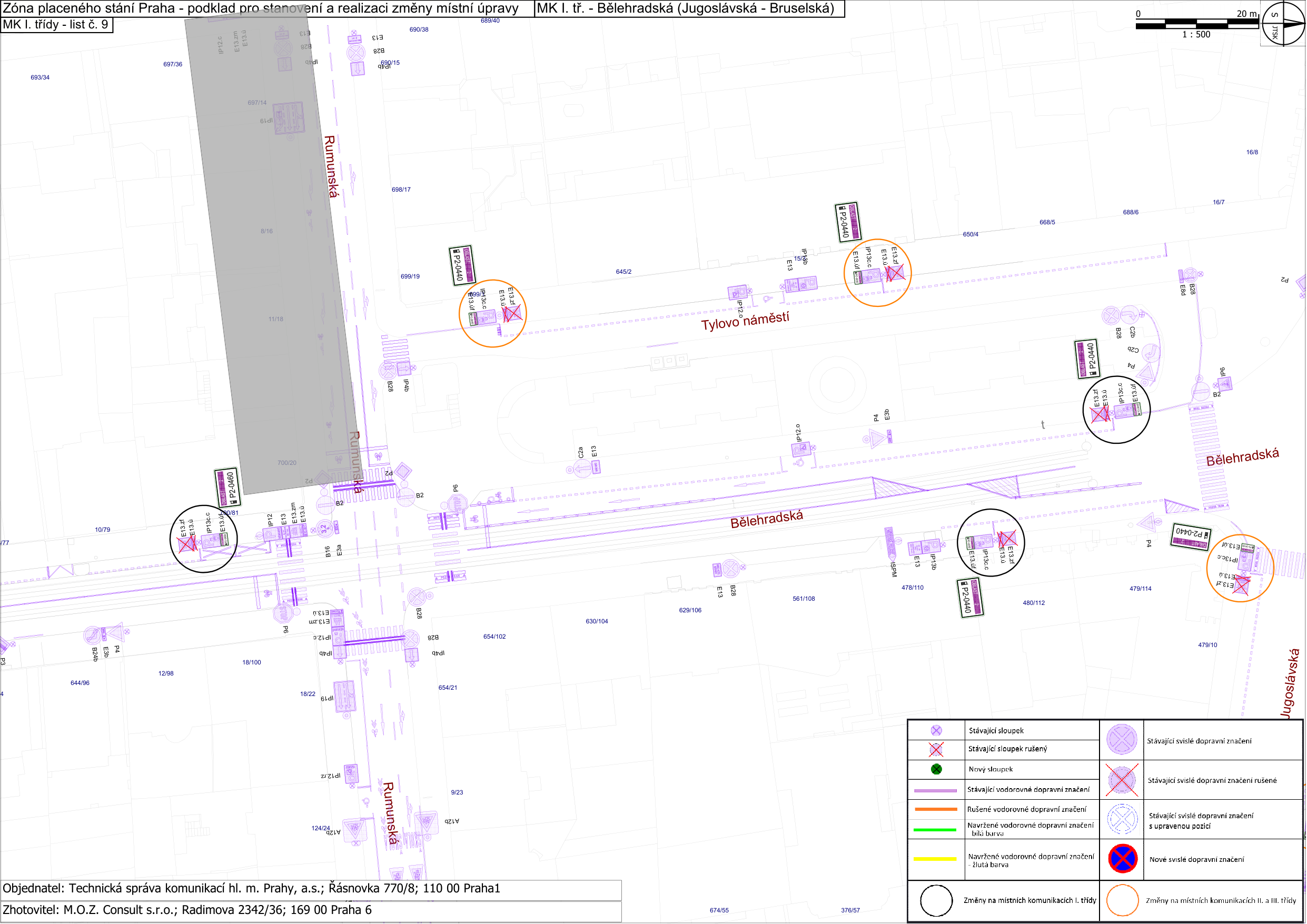Image resolution: width=1307 pixels, height=924 pixels.
Task: Click the "Nové svislé dopravní značení" legend label
Action: pyautogui.click(x=1196, y=859)
